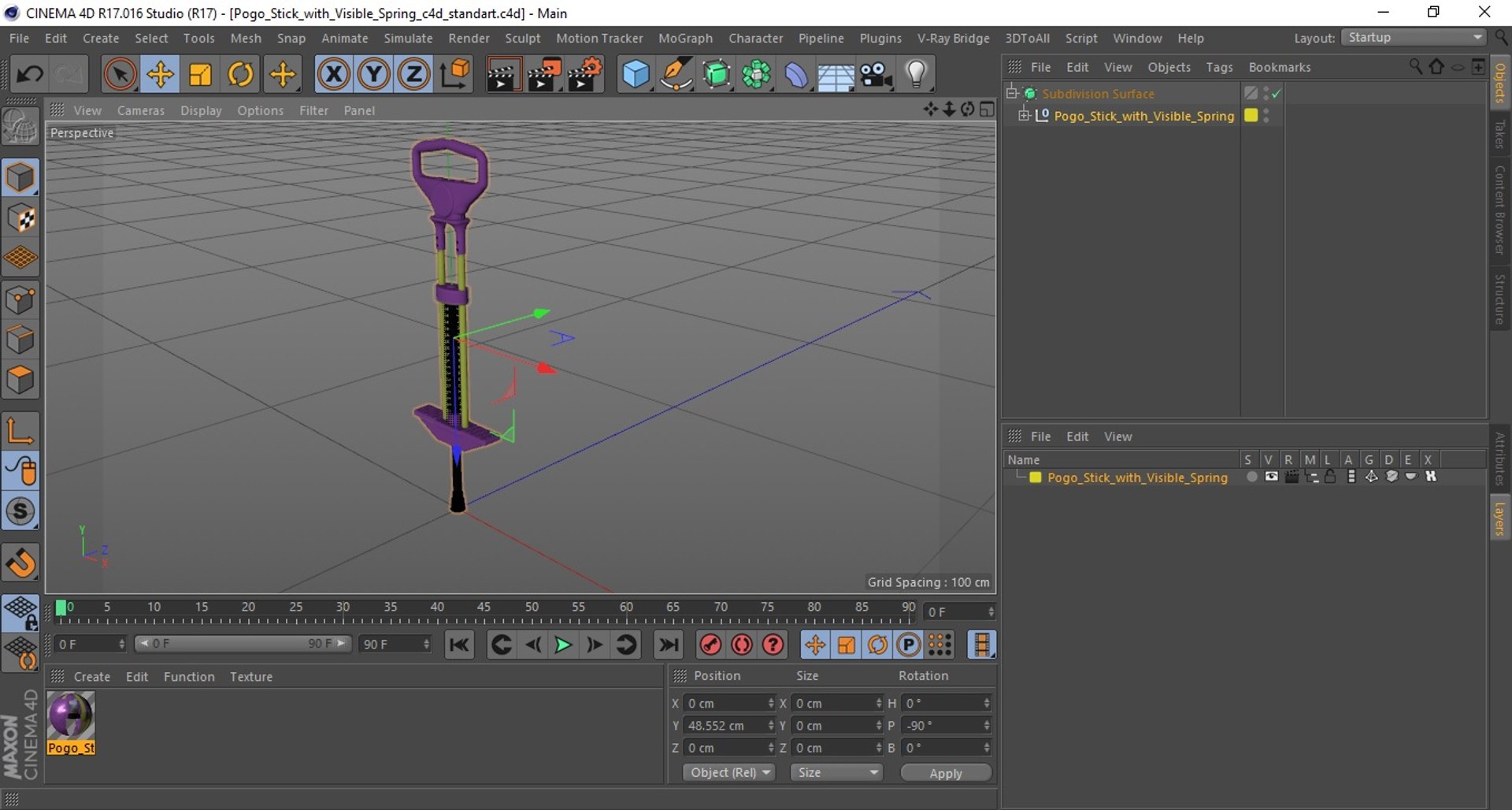The height and width of the screenshot is (810, 1512).
Task: Activate the Rotate tool
Action: click(240, 75)
